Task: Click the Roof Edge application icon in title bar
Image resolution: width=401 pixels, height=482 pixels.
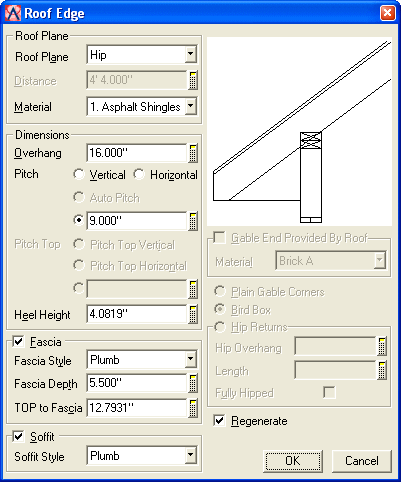Action: tap(13, 13)
